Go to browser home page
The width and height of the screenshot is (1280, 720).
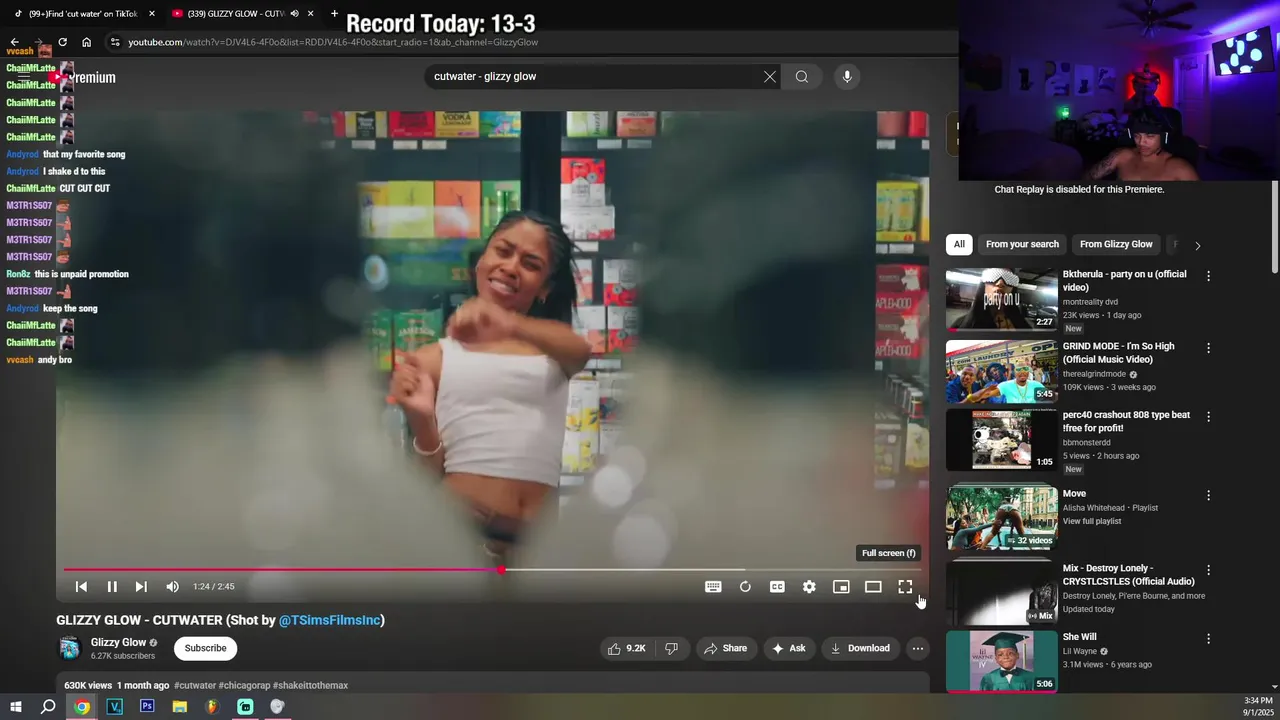[86, 42]
